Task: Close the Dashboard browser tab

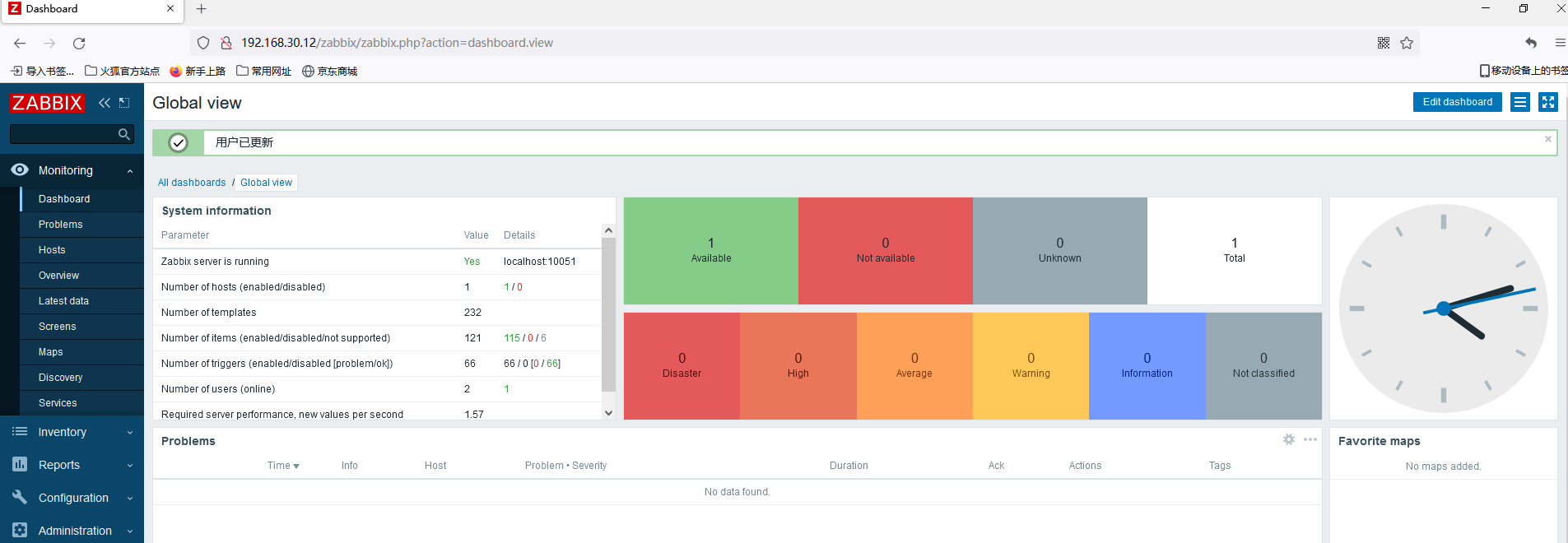Action: [x=170, y=8]
